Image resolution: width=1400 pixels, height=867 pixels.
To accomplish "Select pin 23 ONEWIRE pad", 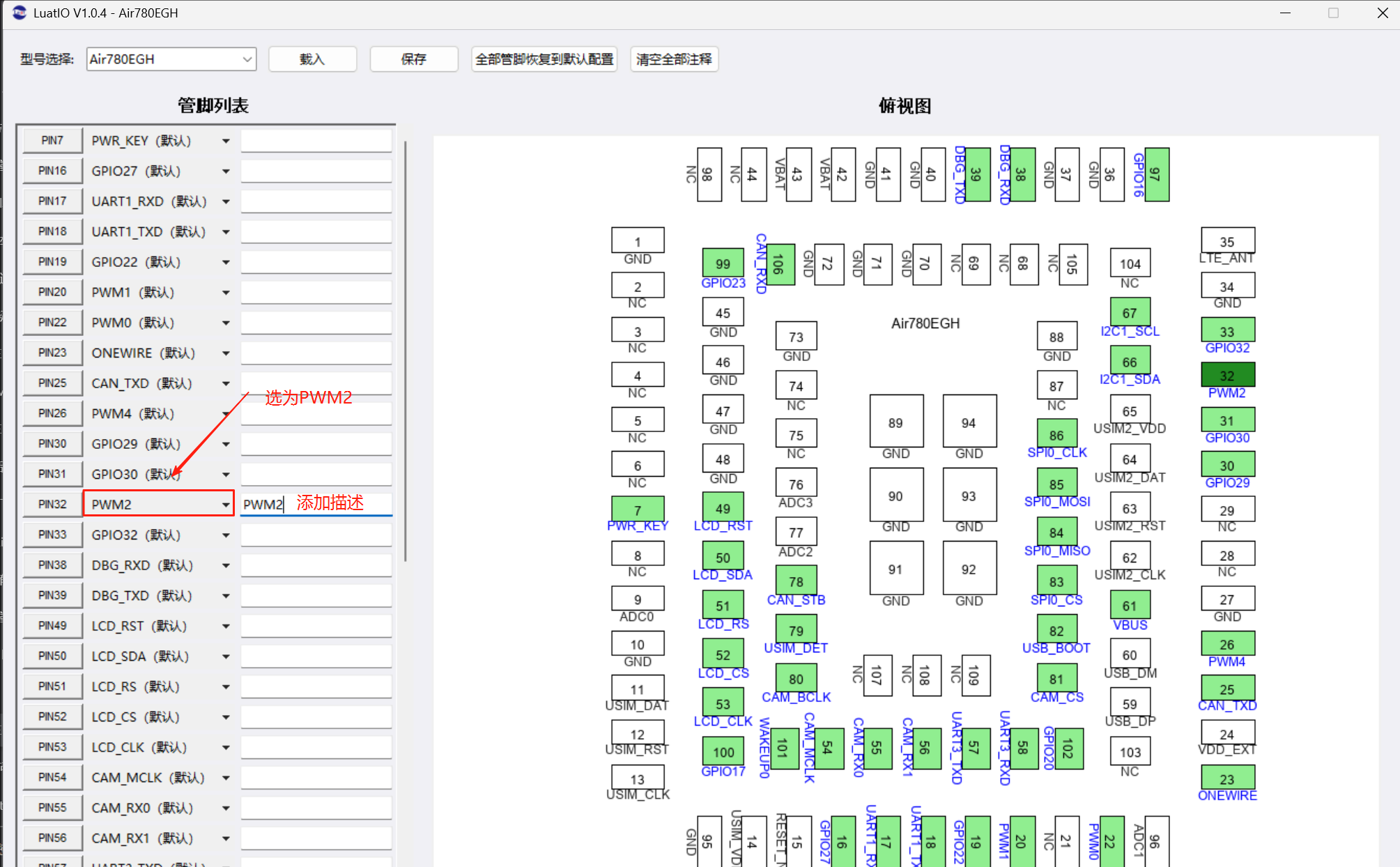I will point(1228,778).
